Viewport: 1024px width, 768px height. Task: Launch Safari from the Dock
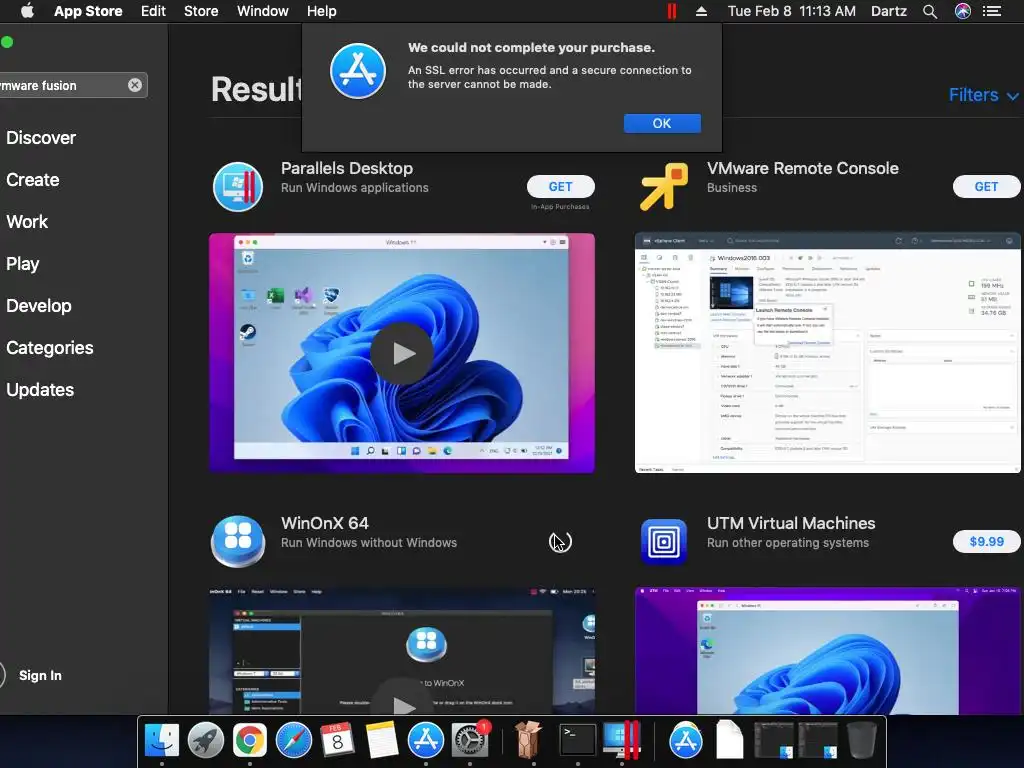pos(294,741)
